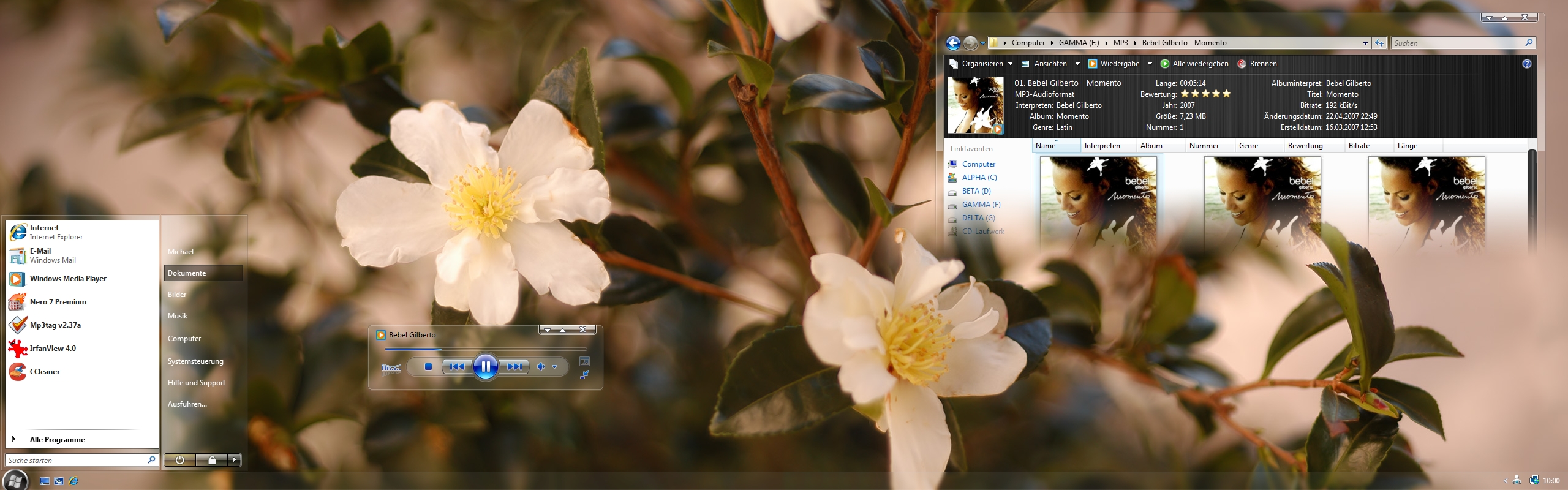Click the system tray show hidden icons arrow
This screenshot has width=1568, height=490.
point(1506,481)
